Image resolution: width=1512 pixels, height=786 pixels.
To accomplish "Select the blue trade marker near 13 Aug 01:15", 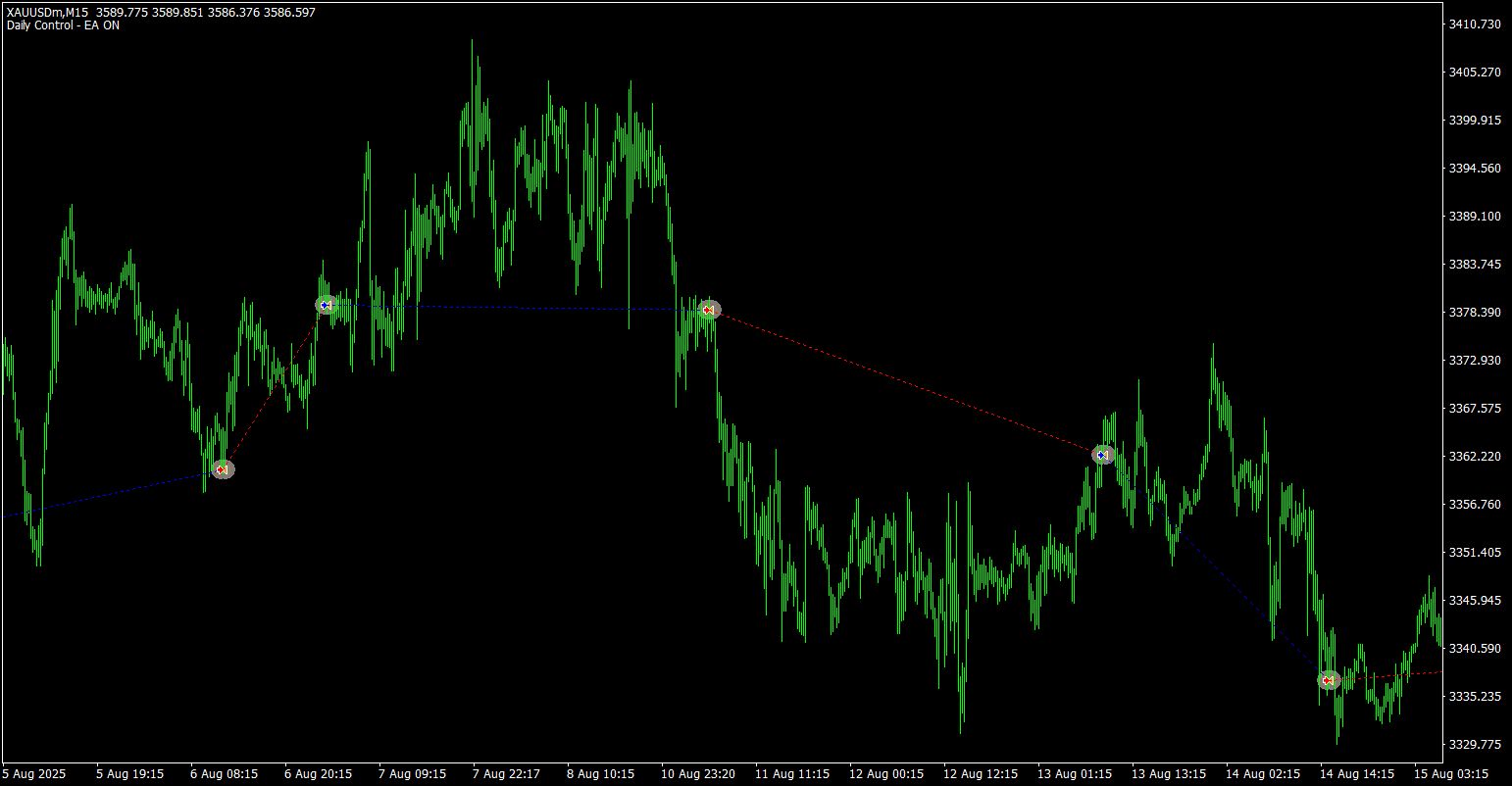I will (1103, 455).
